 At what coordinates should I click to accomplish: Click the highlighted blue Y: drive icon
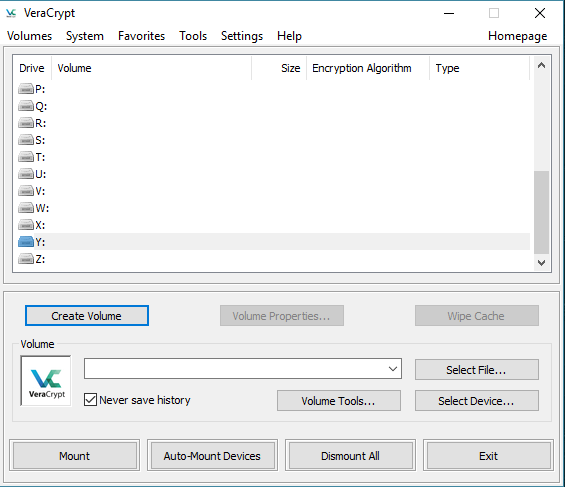[26, 242]
